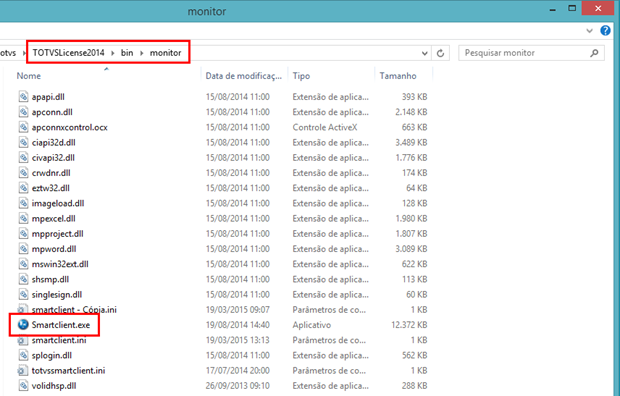Click the totvssmartclient.ini file icon

(x=23, y=371)
